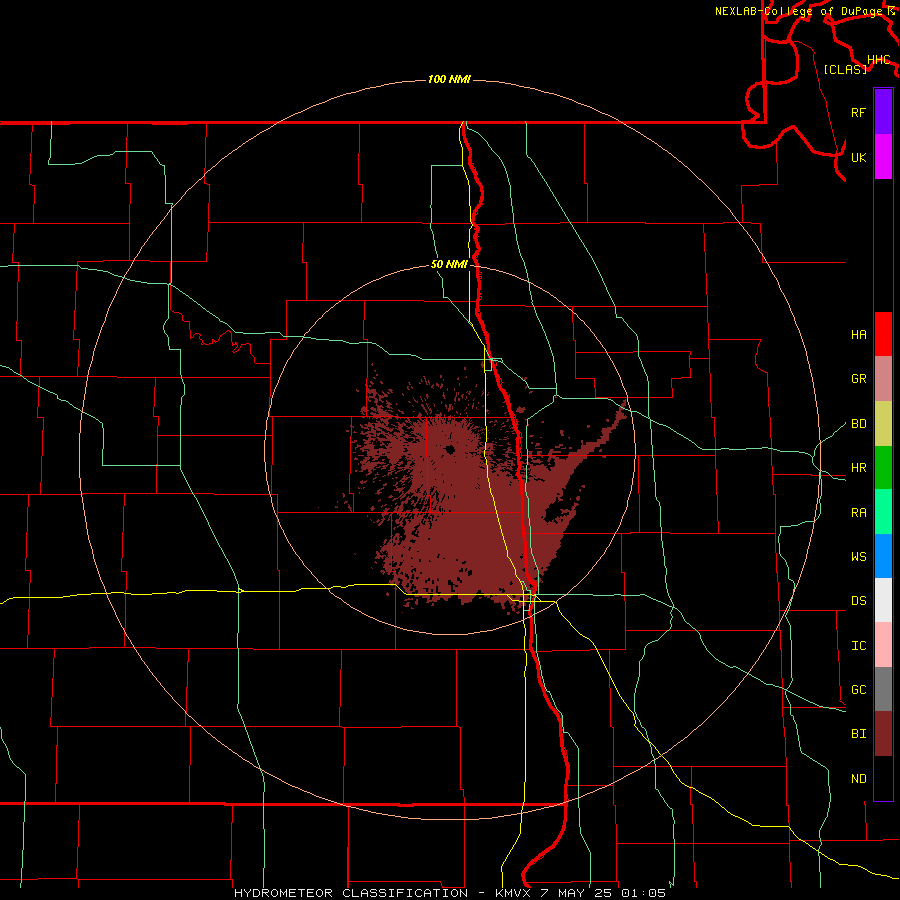Click the HR legend label

(x=858, y=468)
